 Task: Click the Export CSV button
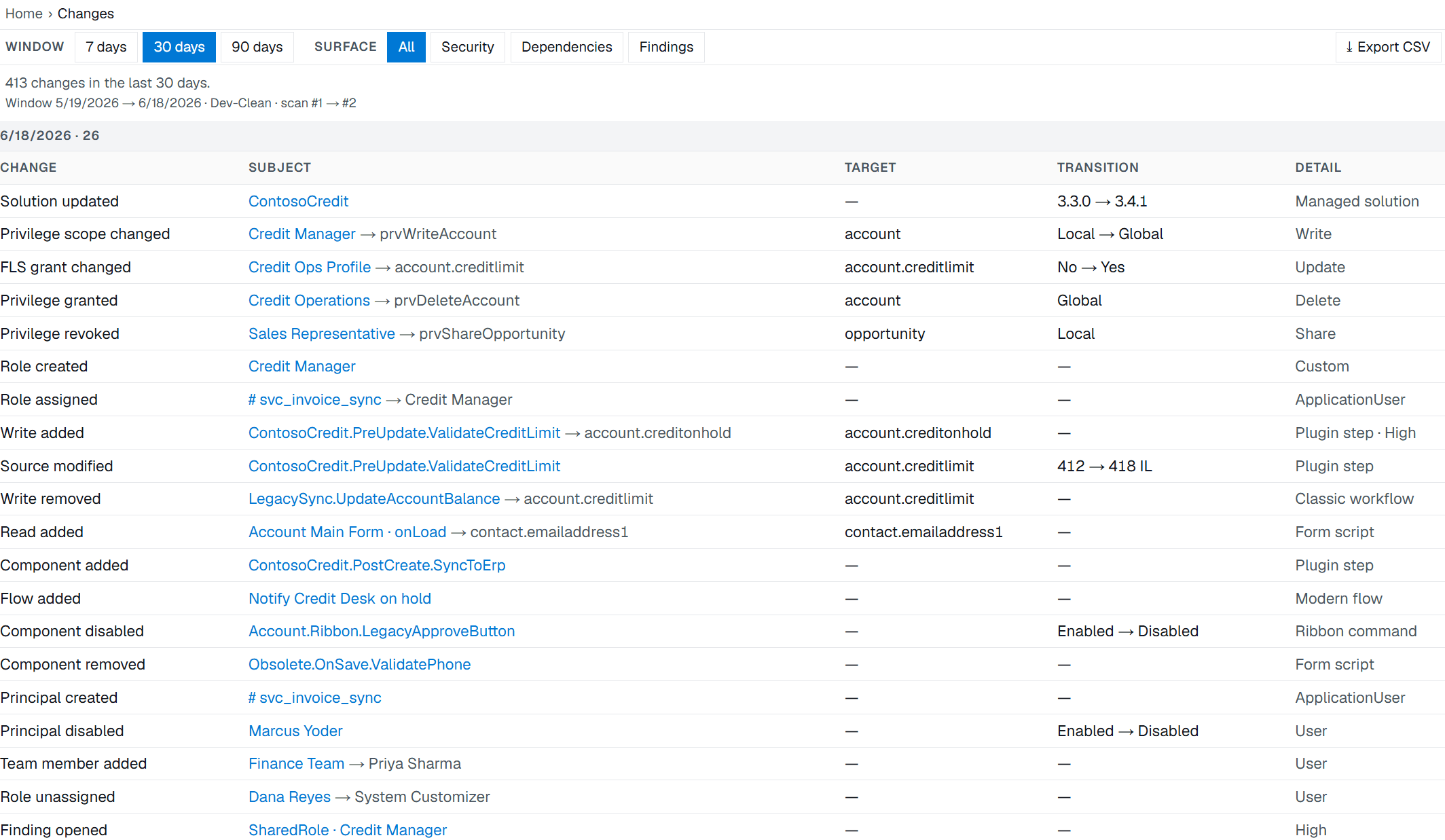point(1388,47)
